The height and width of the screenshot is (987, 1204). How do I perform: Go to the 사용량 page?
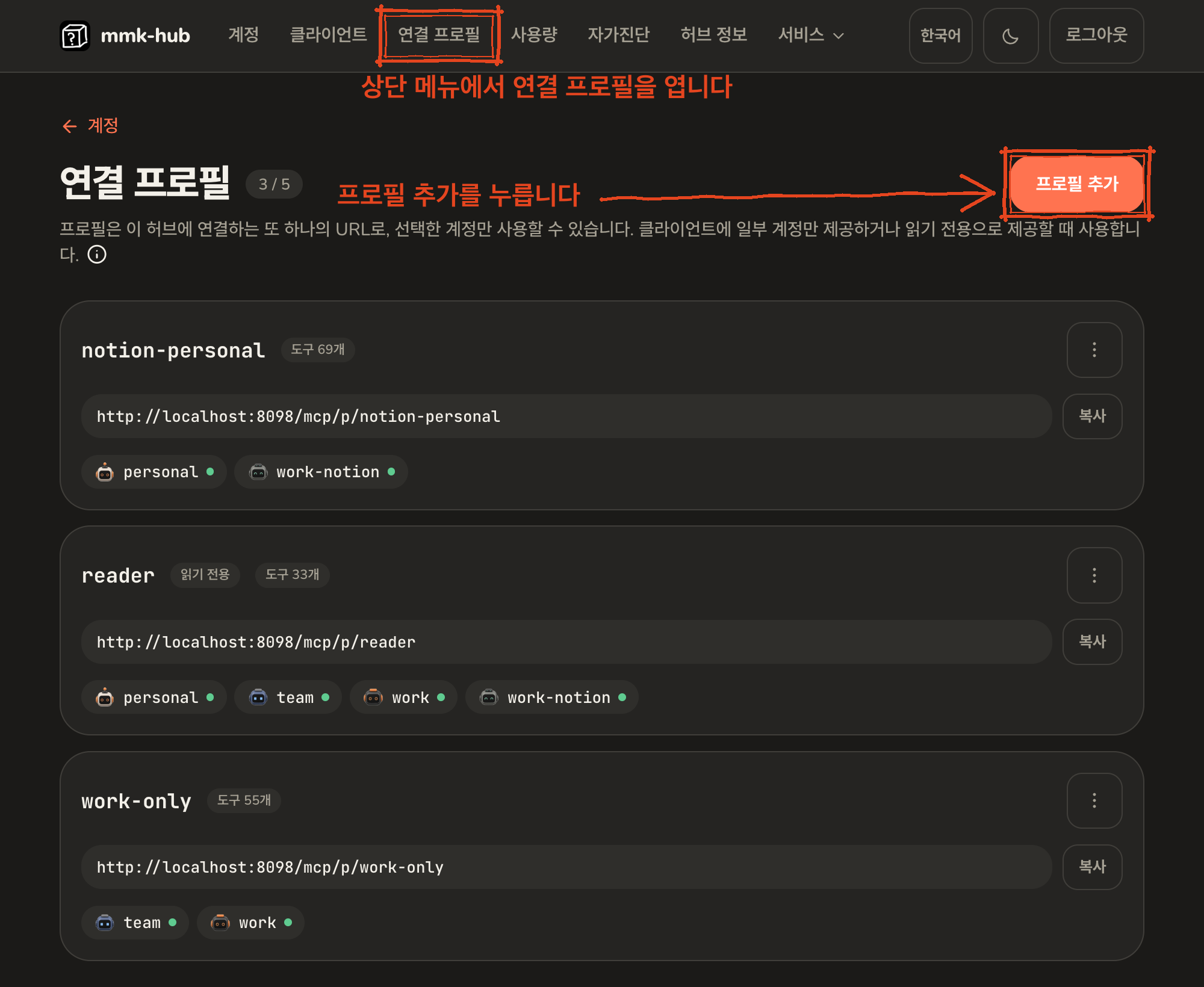[534, 35]
